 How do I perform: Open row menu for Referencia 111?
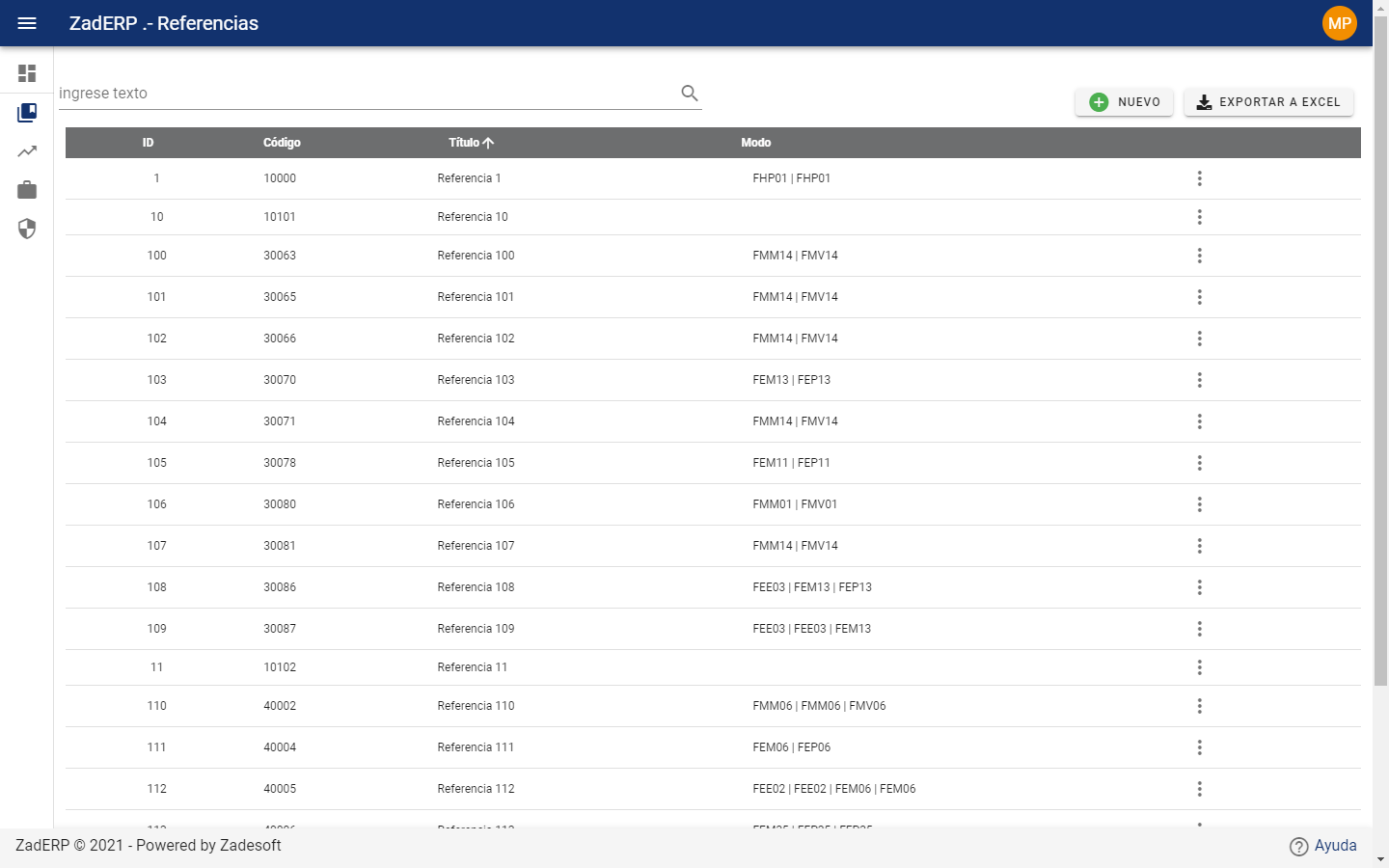coord(1200,747)
